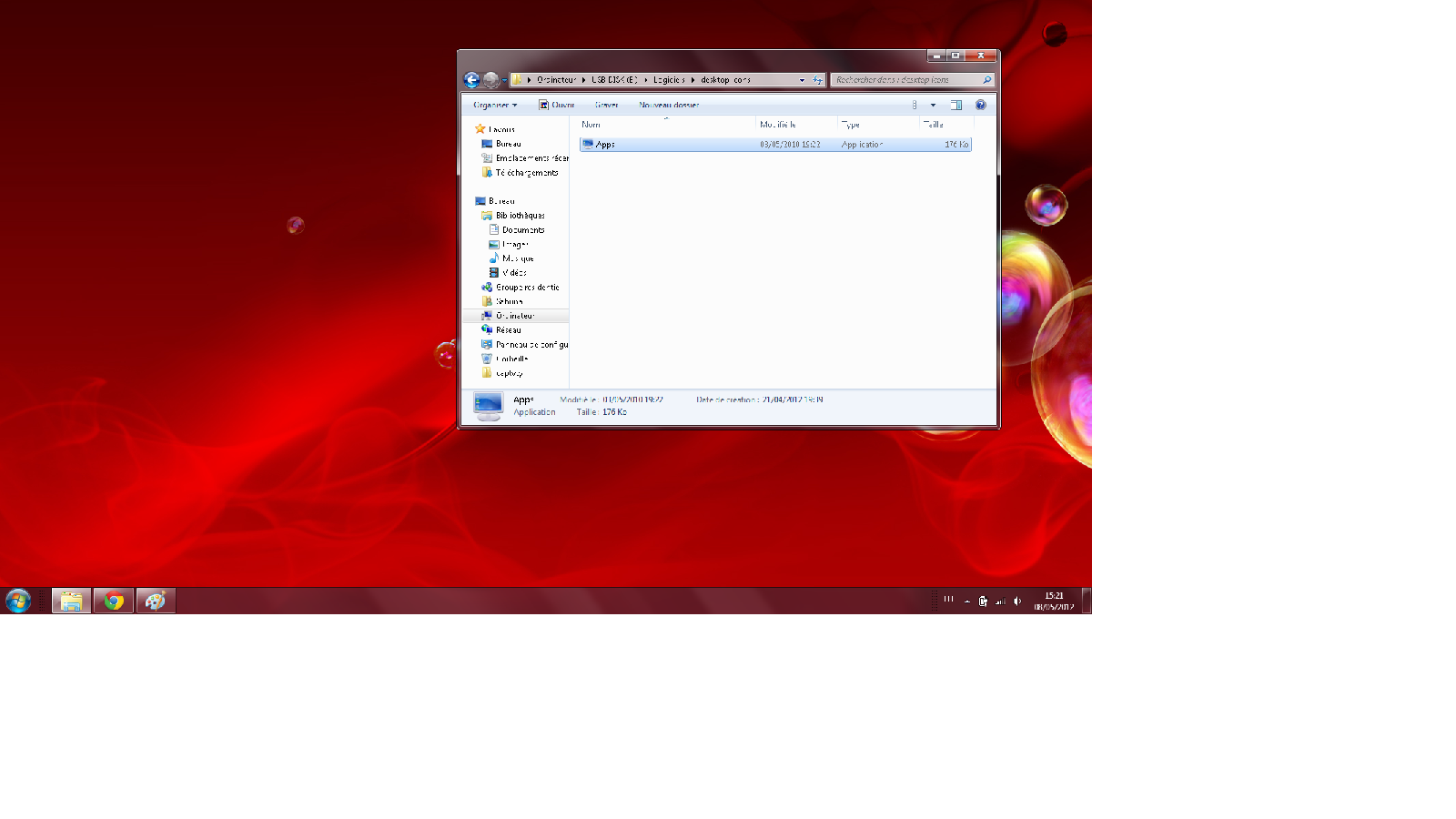Expand the breadcrumb arrow after Logiciels
Viewport: 1456px width, 819px height.
(x=693, y=80)
